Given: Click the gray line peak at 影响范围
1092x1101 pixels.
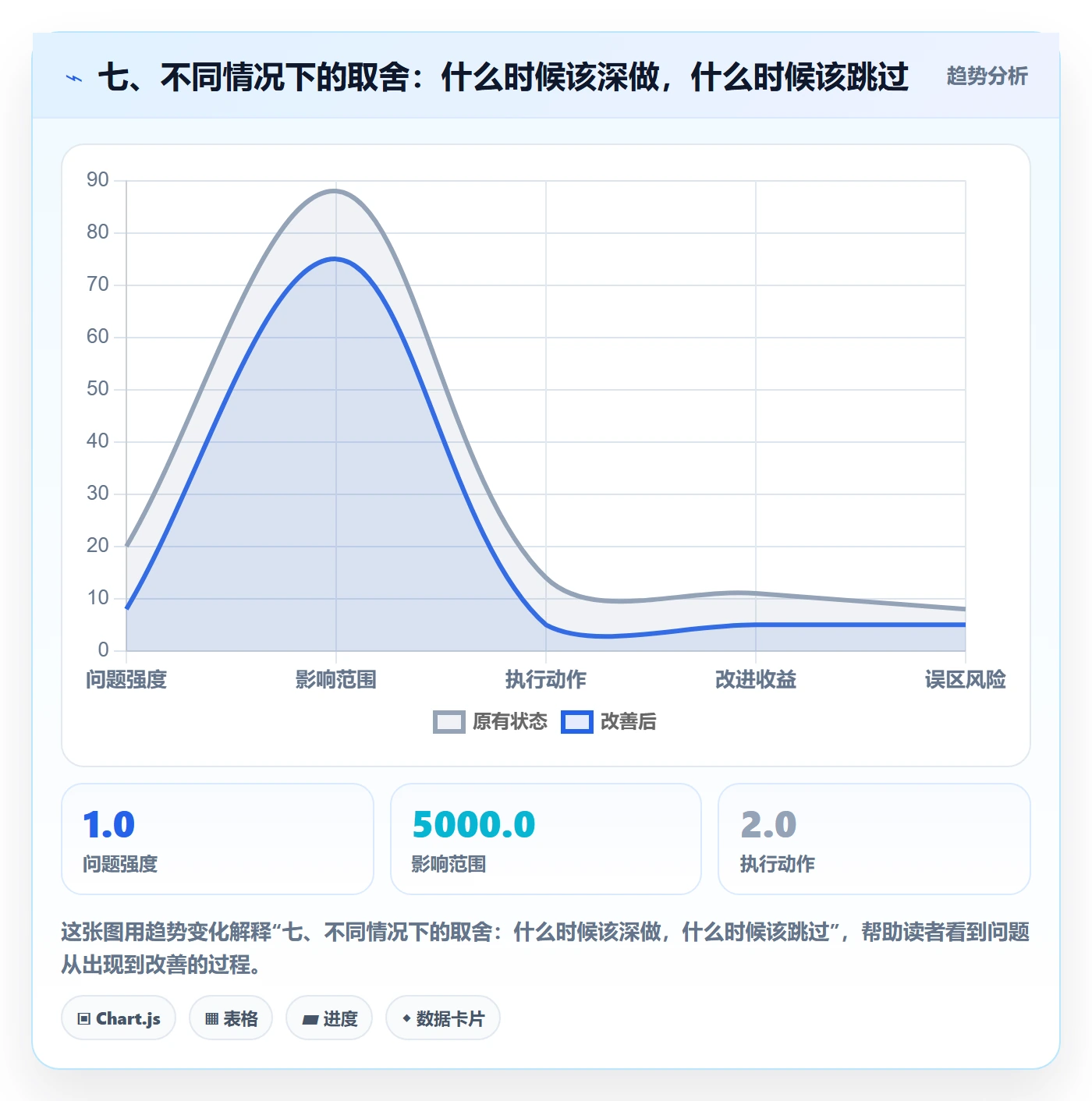Looking at the screenshot, I should pyautogui.click(x=335, y=190).
